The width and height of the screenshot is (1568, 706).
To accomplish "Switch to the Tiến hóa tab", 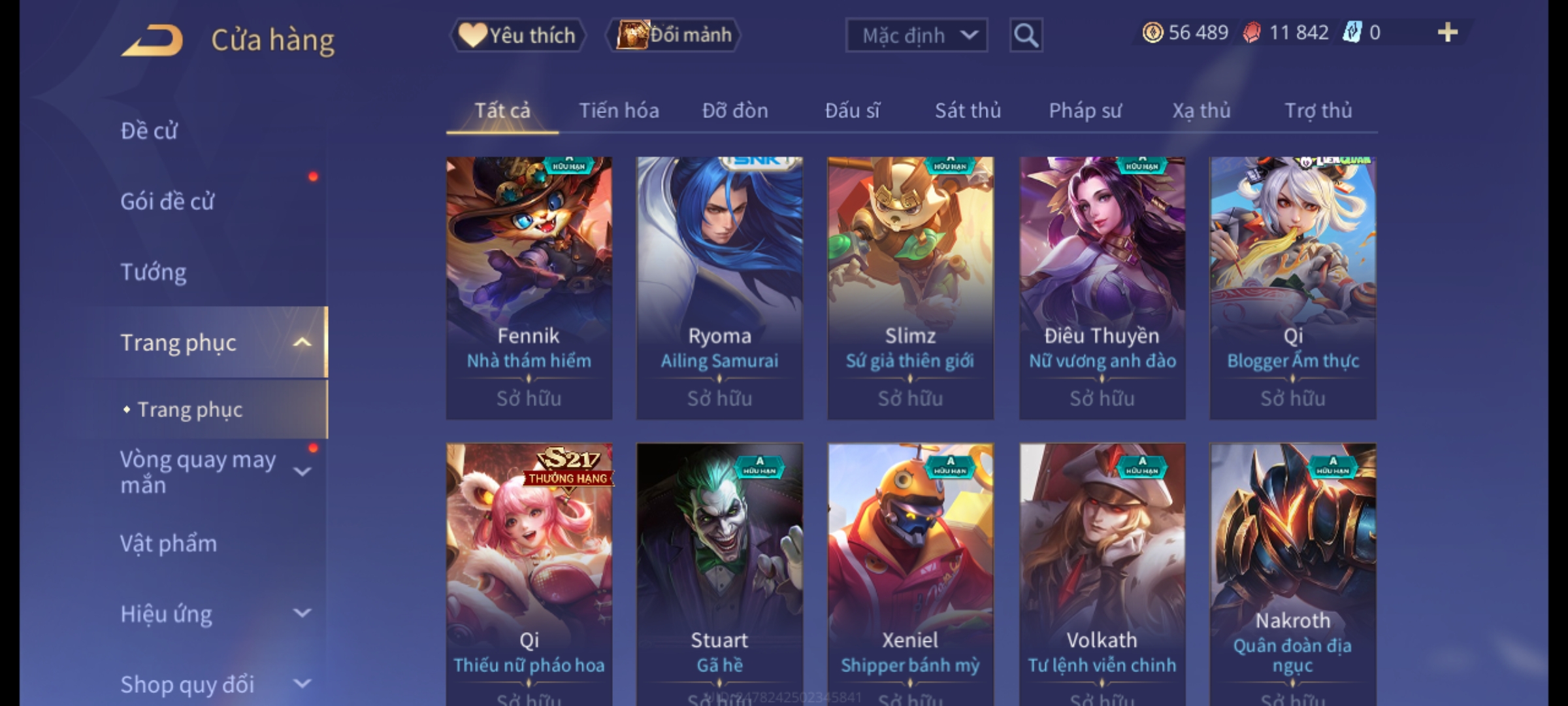I will [619, 110].
